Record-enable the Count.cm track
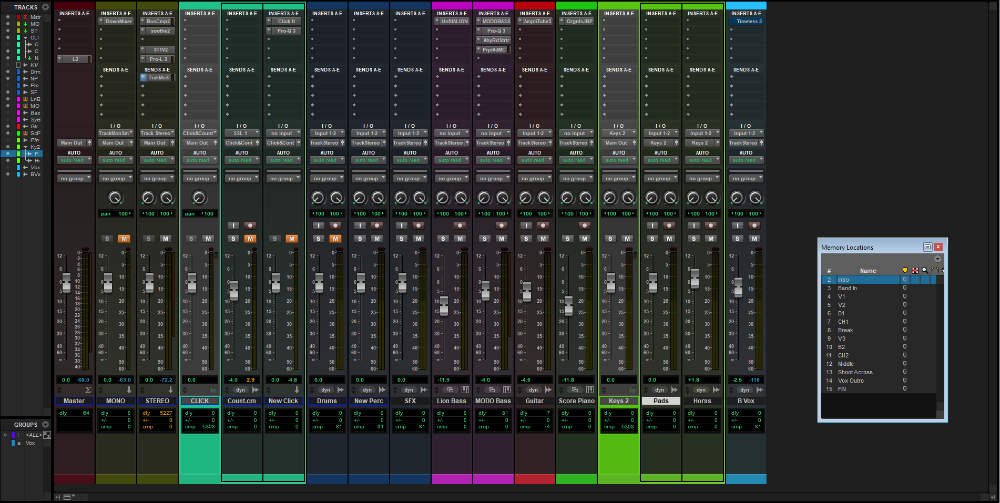The width and height of the screenshot is (1000, 503). [x=250, y=225]
